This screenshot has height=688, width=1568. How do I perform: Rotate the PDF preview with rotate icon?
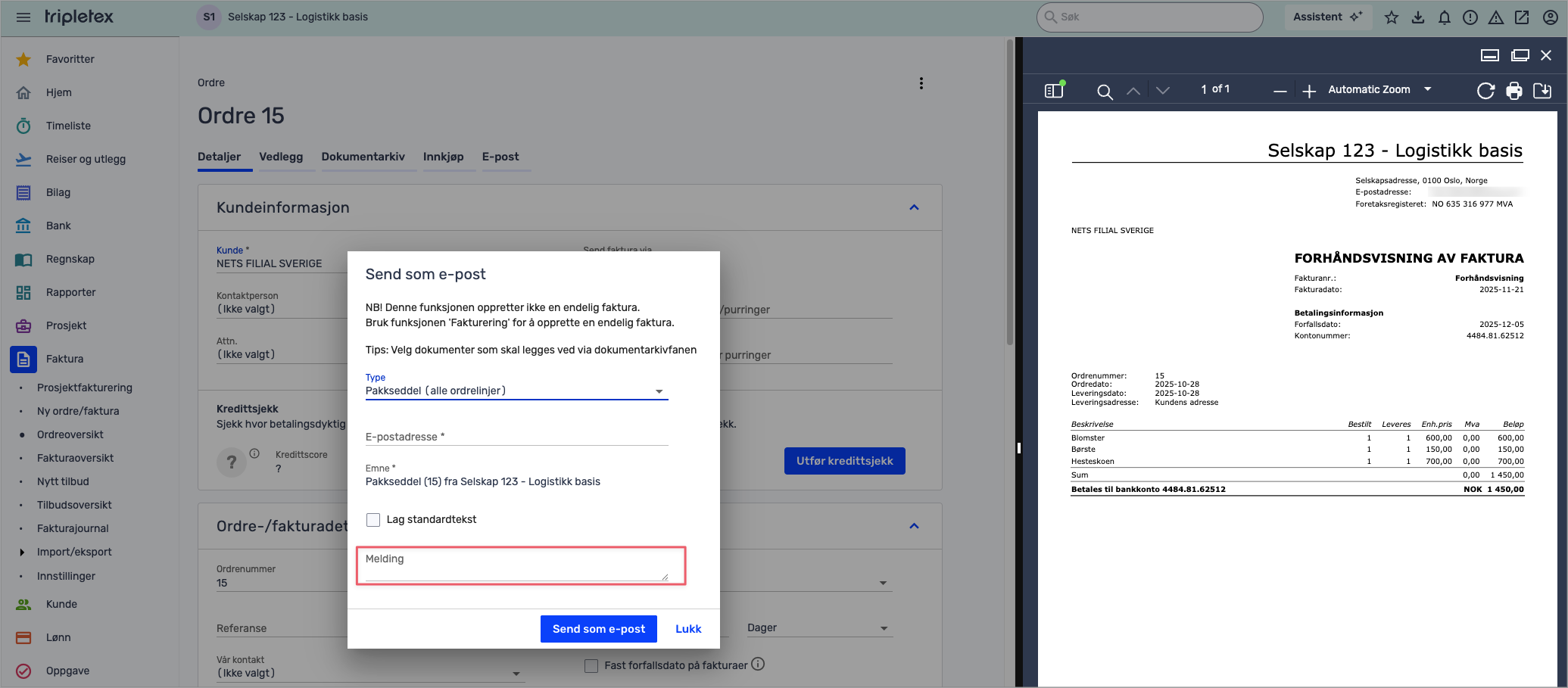click(x=1485, y=91)
